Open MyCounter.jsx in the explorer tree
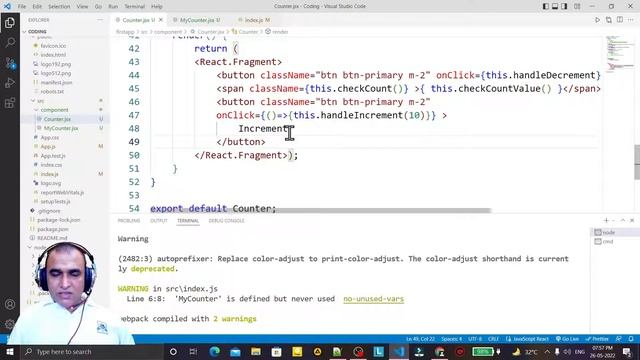The image size is (640, 360). click(61, 128)
